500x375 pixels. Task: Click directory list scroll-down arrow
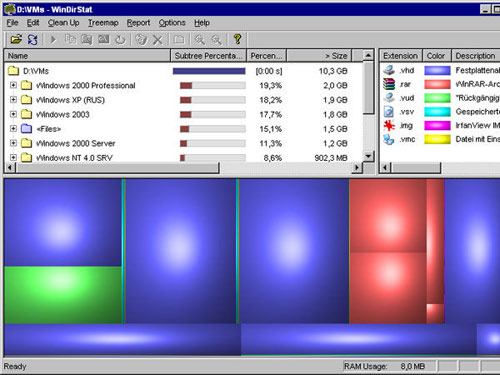tap(368, 156)
